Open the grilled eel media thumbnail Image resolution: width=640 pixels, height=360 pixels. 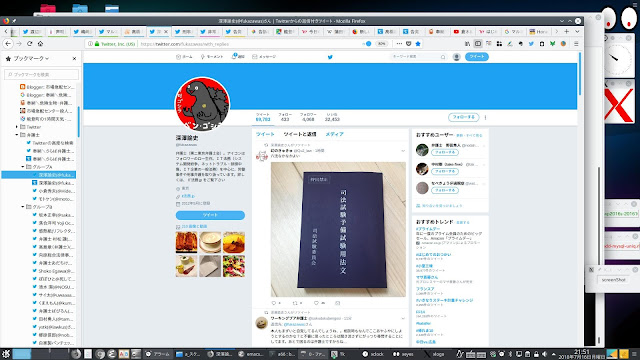click(x=186, y=242)
